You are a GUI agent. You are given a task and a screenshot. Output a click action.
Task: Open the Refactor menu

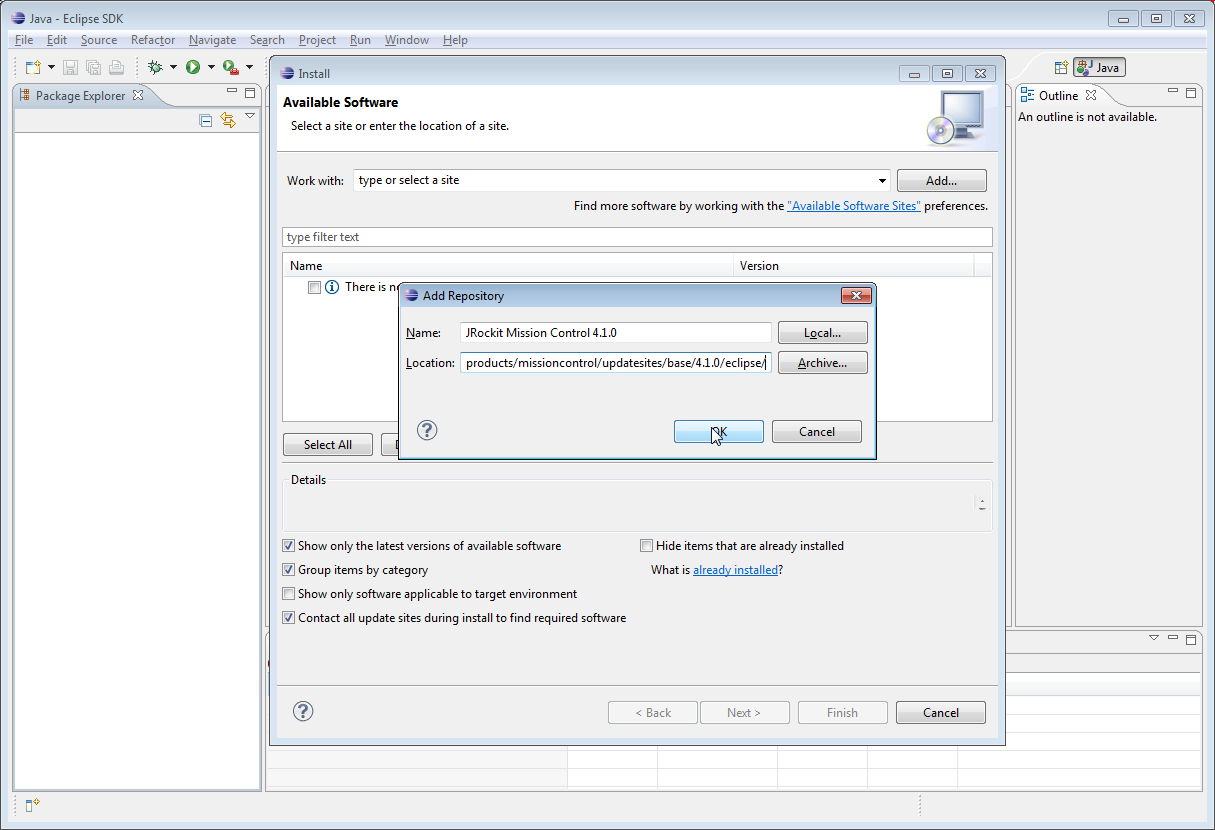coord(153,40)
